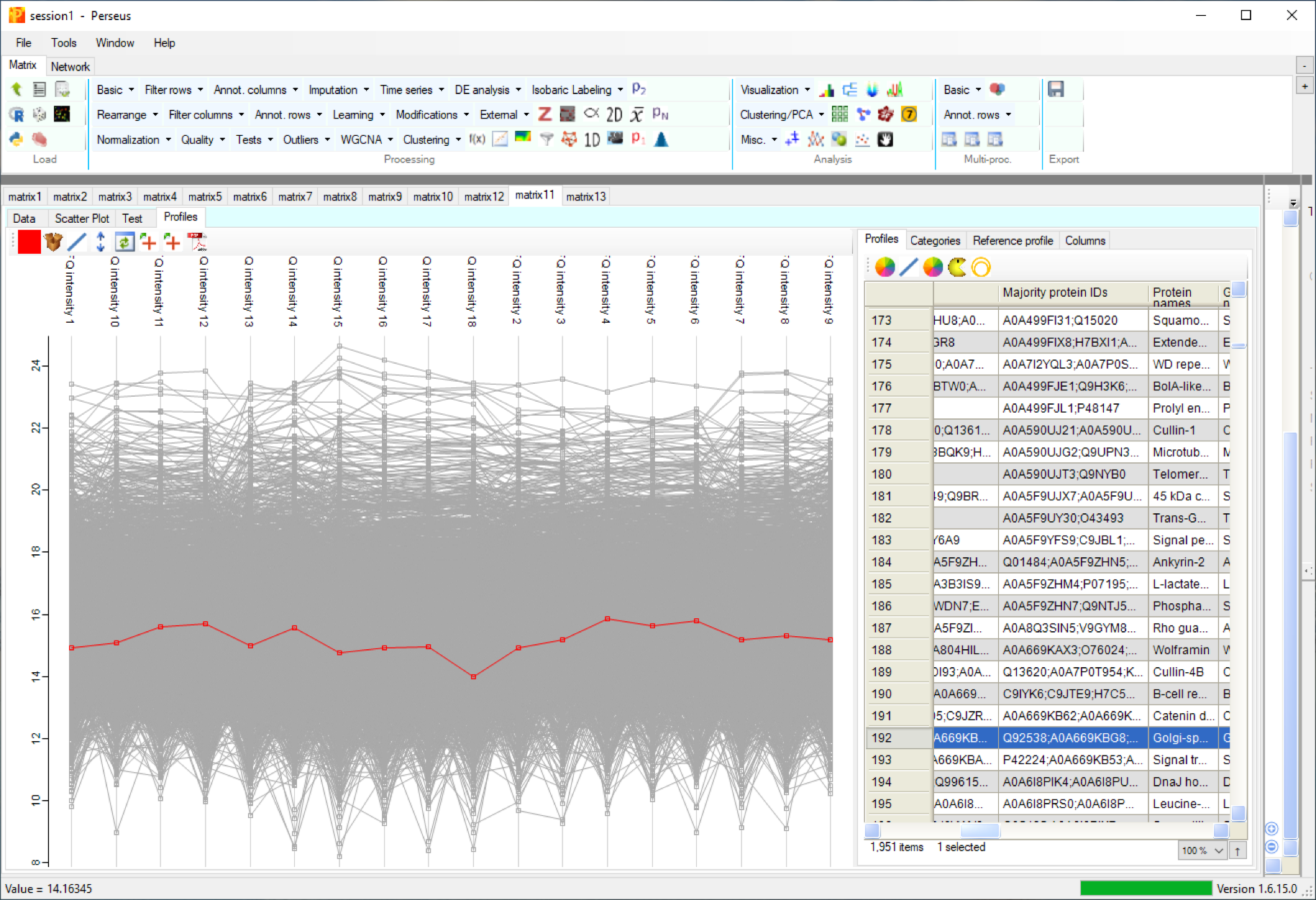Screen dimensions: 1316x900
Task: Click the red Z-score icon
Action: click(x=544, y=115)
